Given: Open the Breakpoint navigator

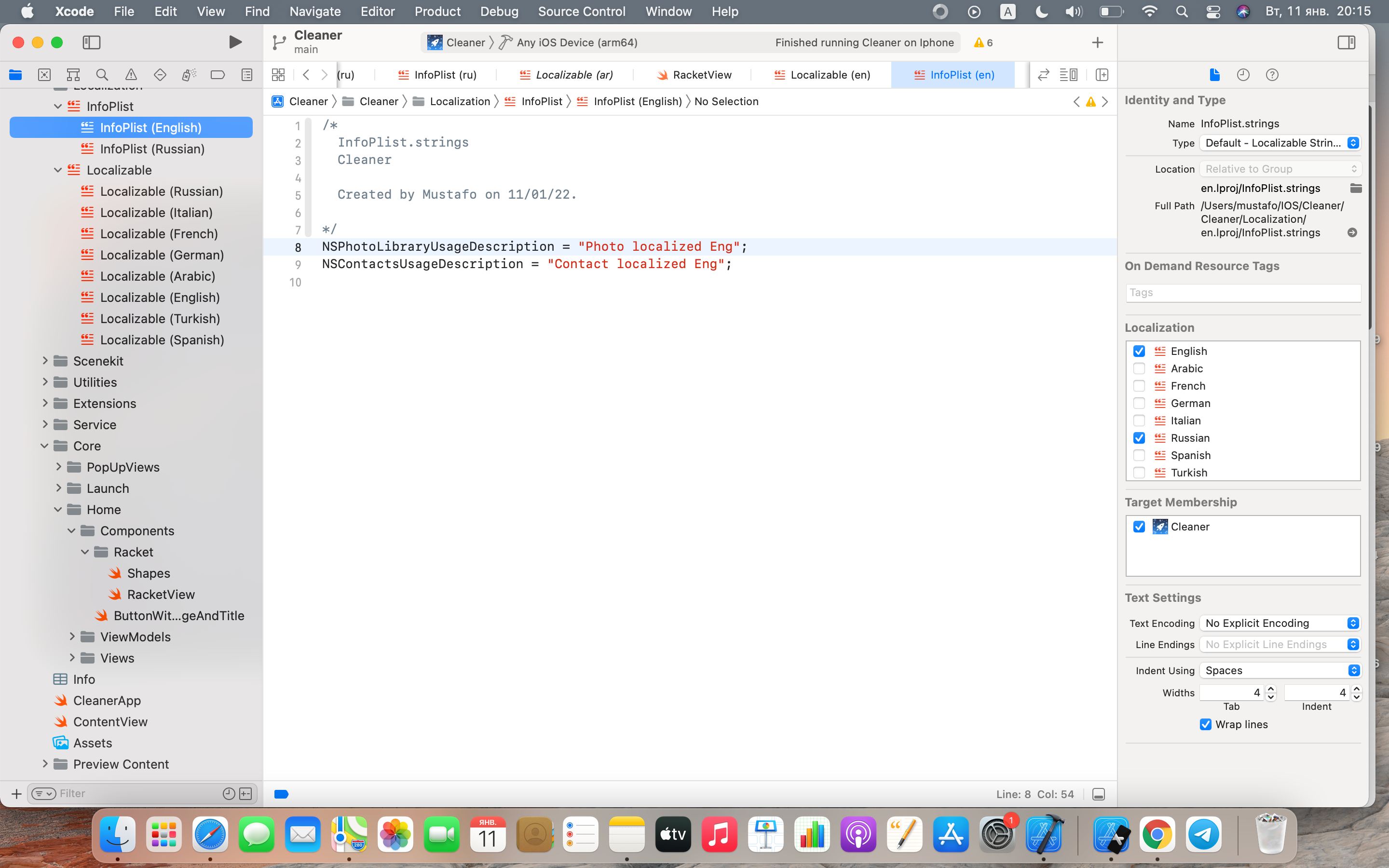Looking at the screenshot, I should click(218, 75).
